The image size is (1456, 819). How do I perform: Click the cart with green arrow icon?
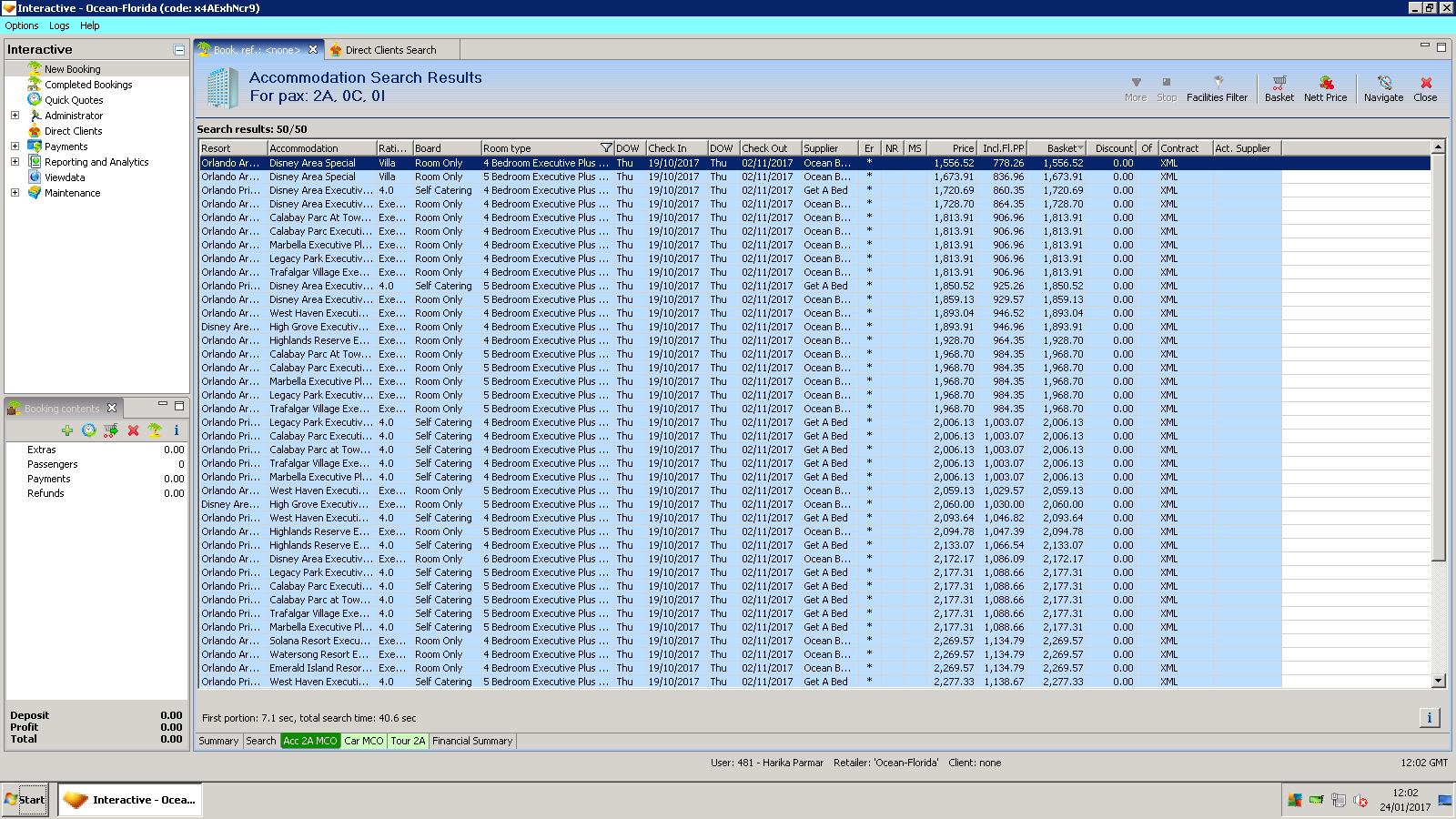[x=111, y=430]
